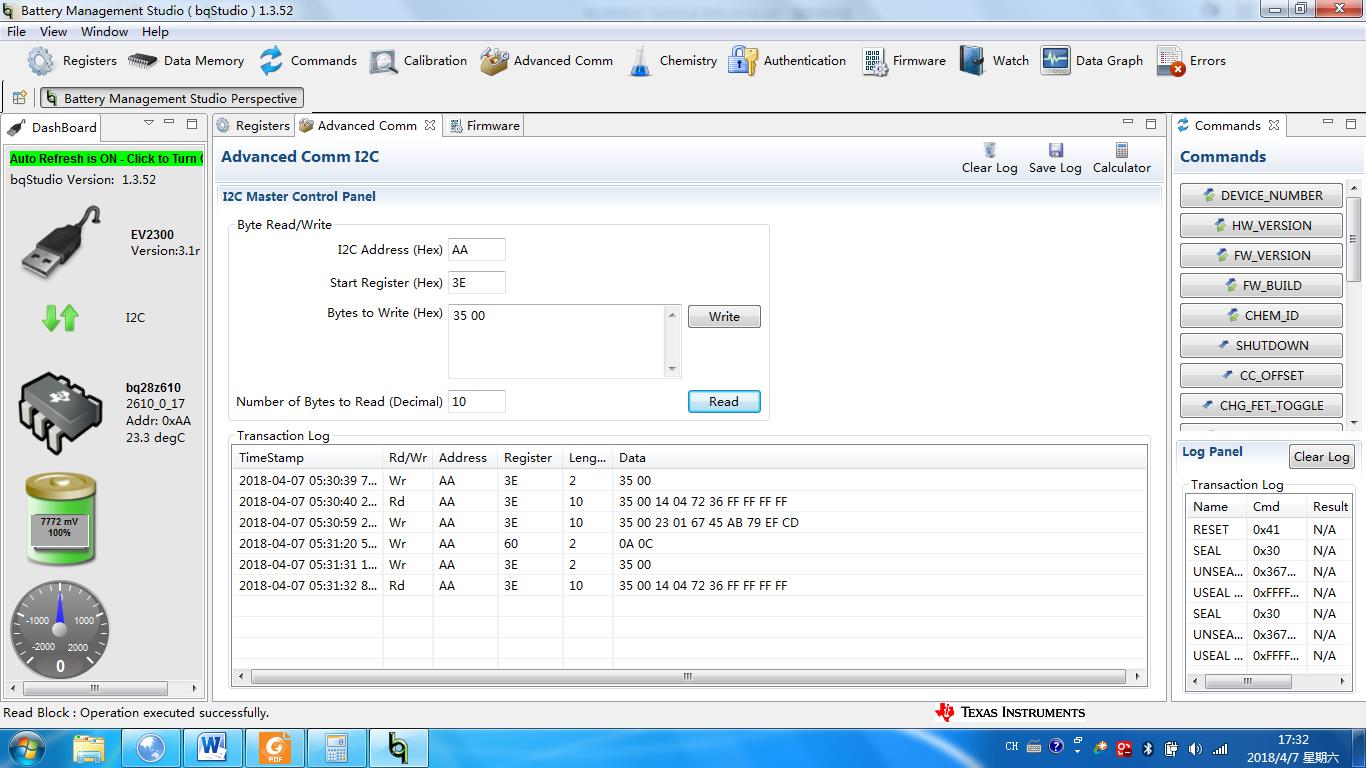Image resolution: width=1366 pixels, height=768 pixels.
Task: Maximize the Commands panel
Action: pyautogui.click(x=1351, y=123)
